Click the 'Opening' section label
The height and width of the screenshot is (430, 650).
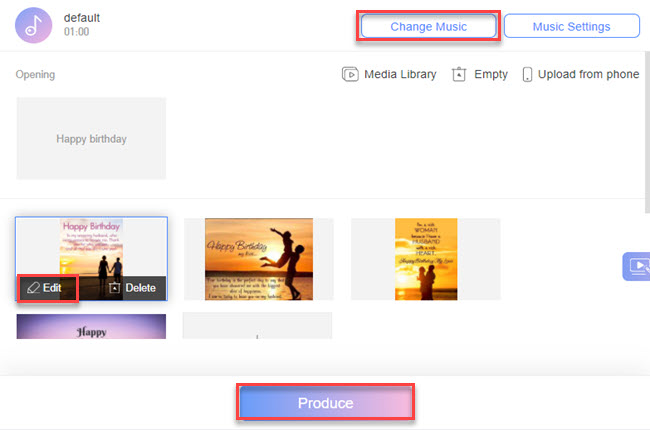(35, 75)
